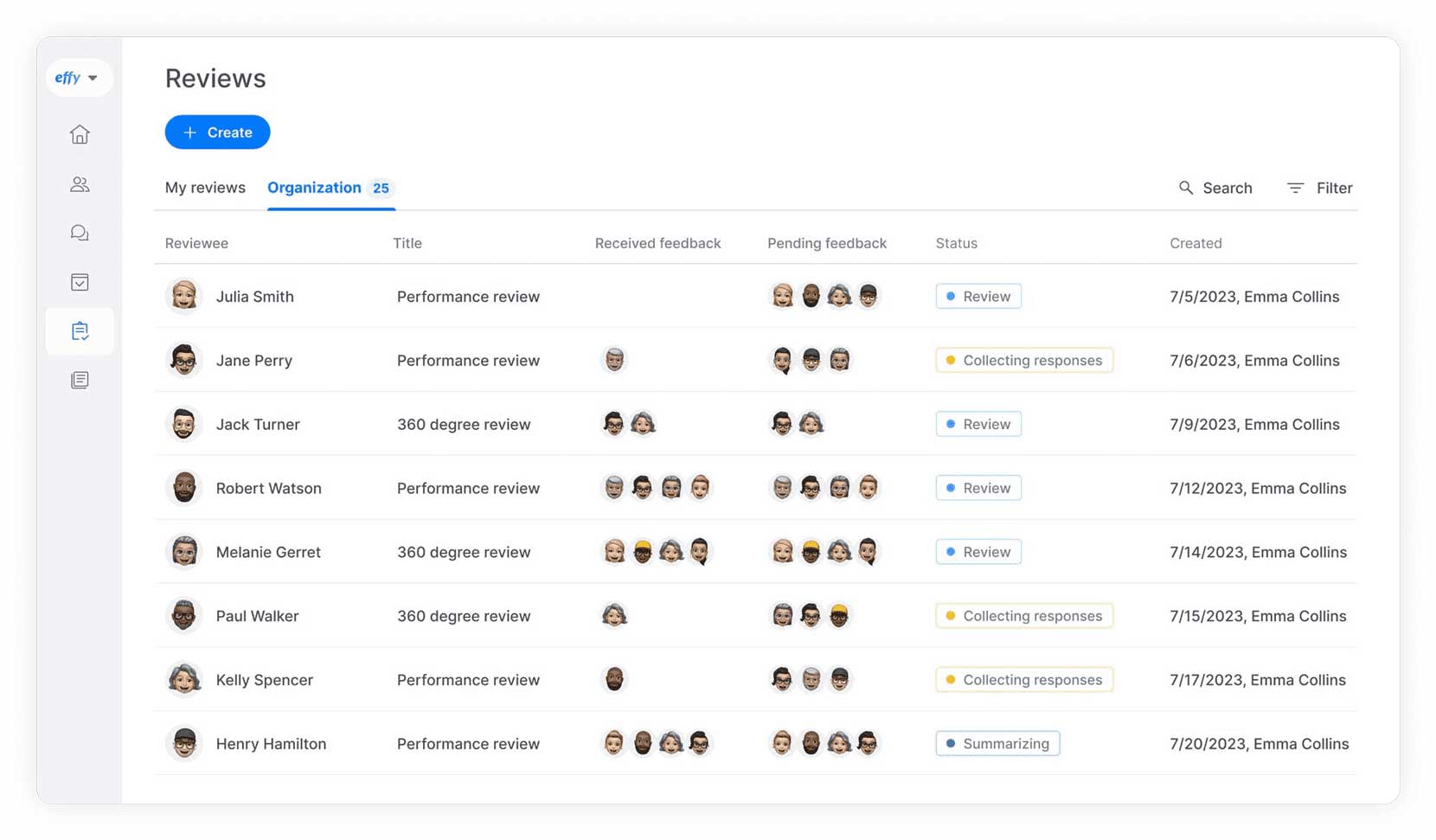Viewport: 1436px width, 840px height.
Task: Open the Templates icon at sidebar bottom
Action: (x=79, y=379)
